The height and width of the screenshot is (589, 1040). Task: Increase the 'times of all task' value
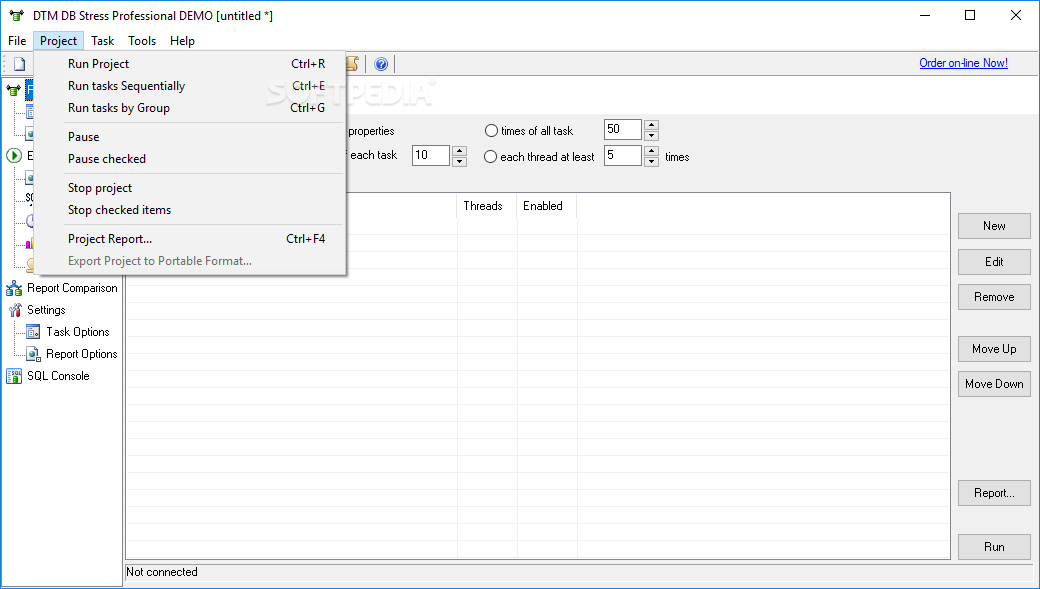(651, 125)
